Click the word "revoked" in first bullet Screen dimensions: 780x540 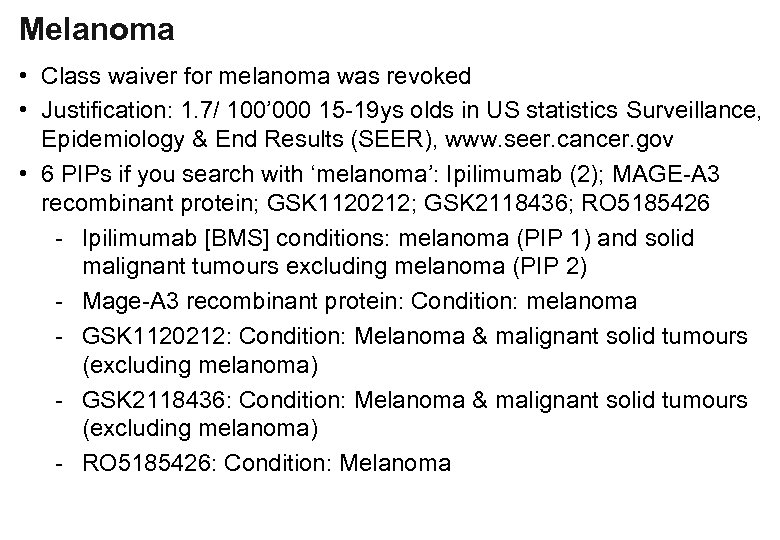coord(435,76)
